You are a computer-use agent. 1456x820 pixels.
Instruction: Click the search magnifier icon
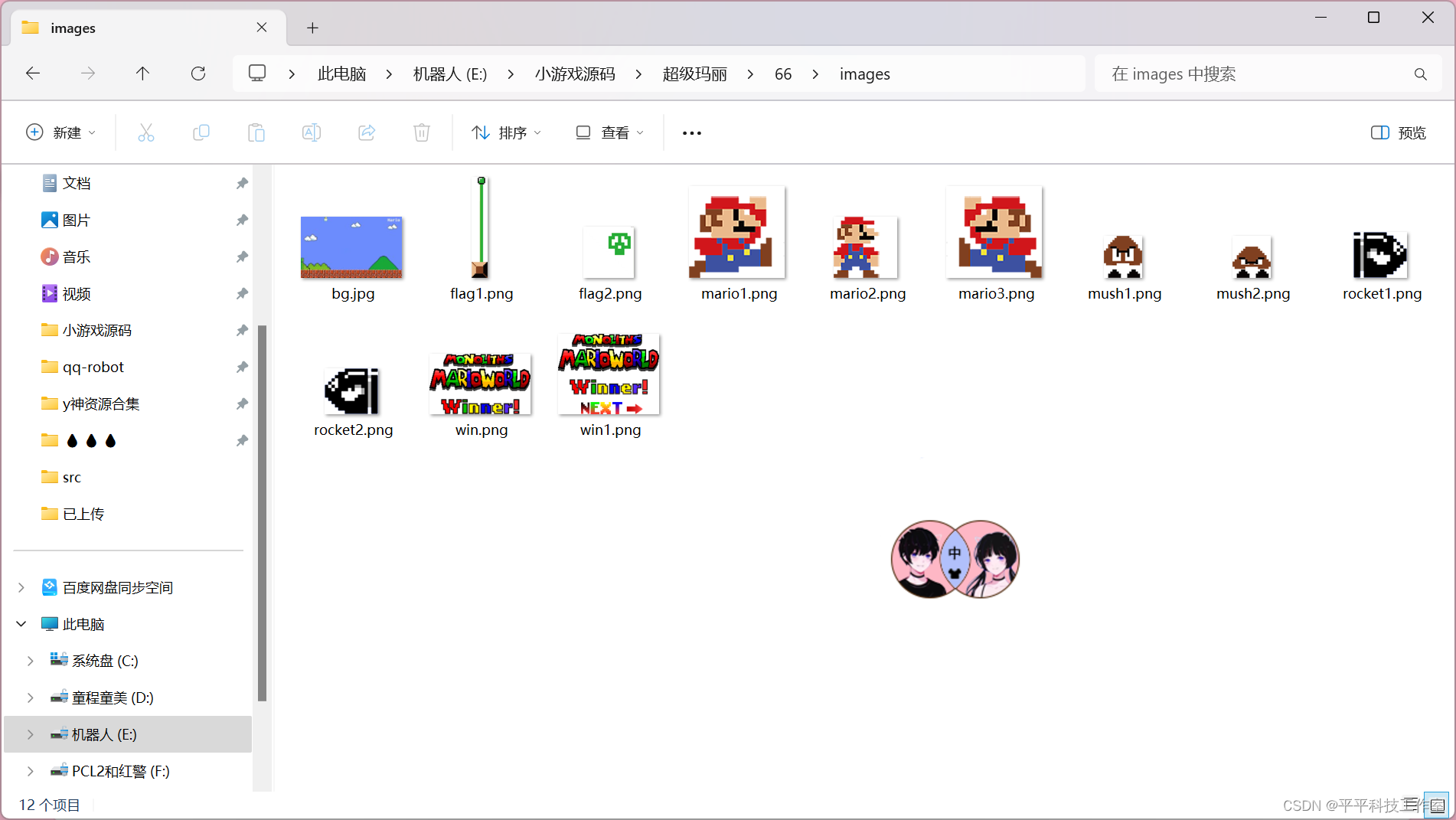click(x=1420, y=74)
